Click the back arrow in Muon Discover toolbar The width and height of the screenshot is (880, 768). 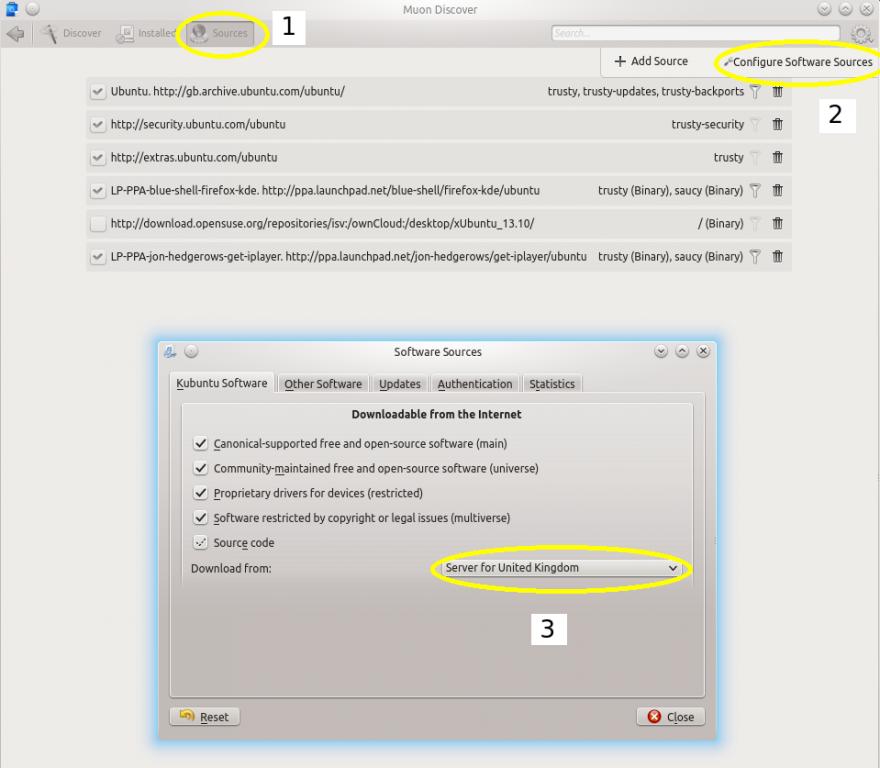(x=16, y=34)
